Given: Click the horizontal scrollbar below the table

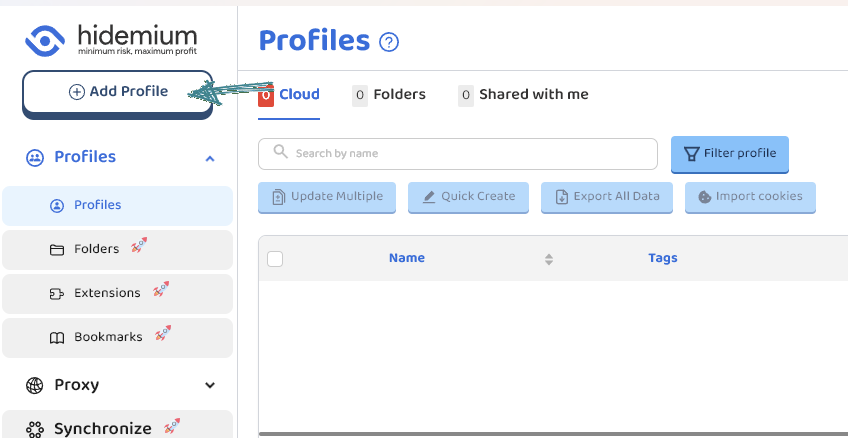Looking at the screenshot, I should pos(552,434).
